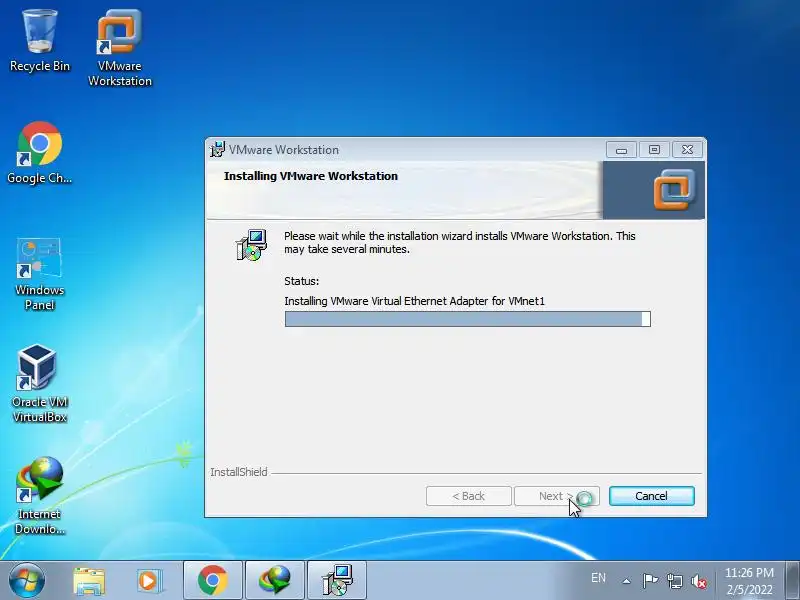Click the Installing VMware Virtual Ethernet Adapter status text
800x600 pixels.
(x=414, y=301)
